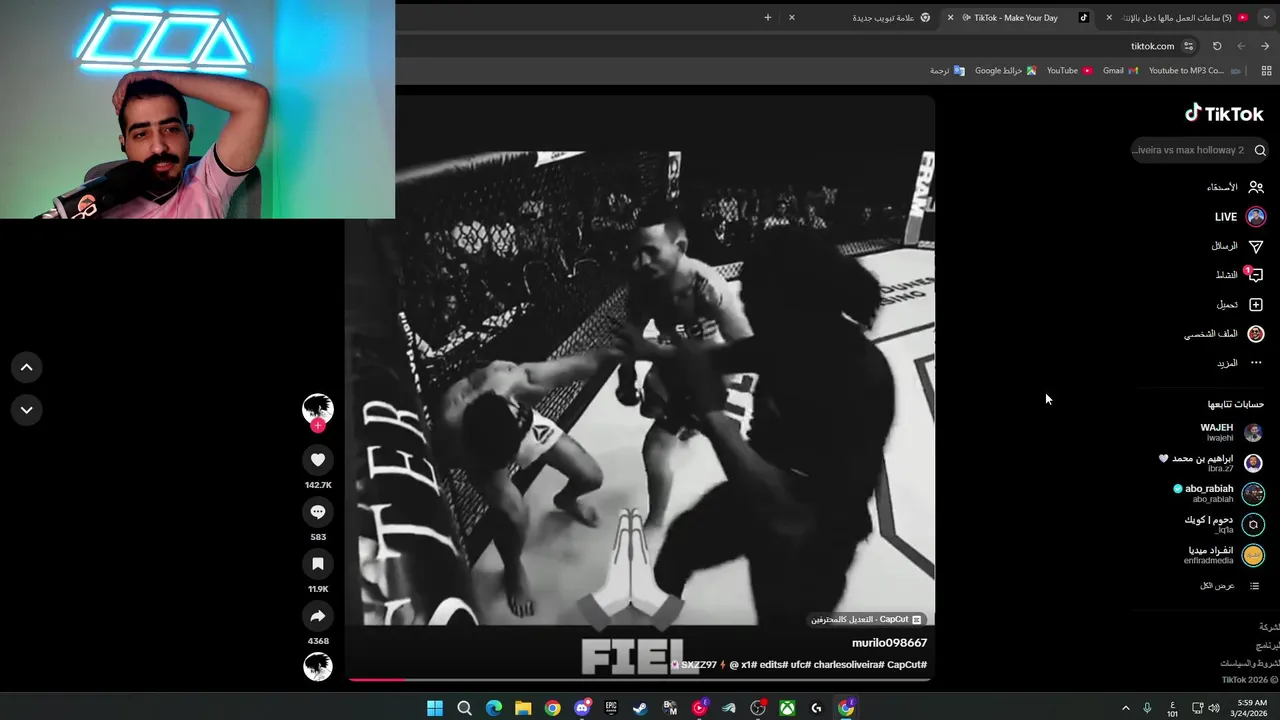The height and width of the screenshot is (720, 1280).
Task: Open Activity (النشاط) notifications item
Action: 1239,275
